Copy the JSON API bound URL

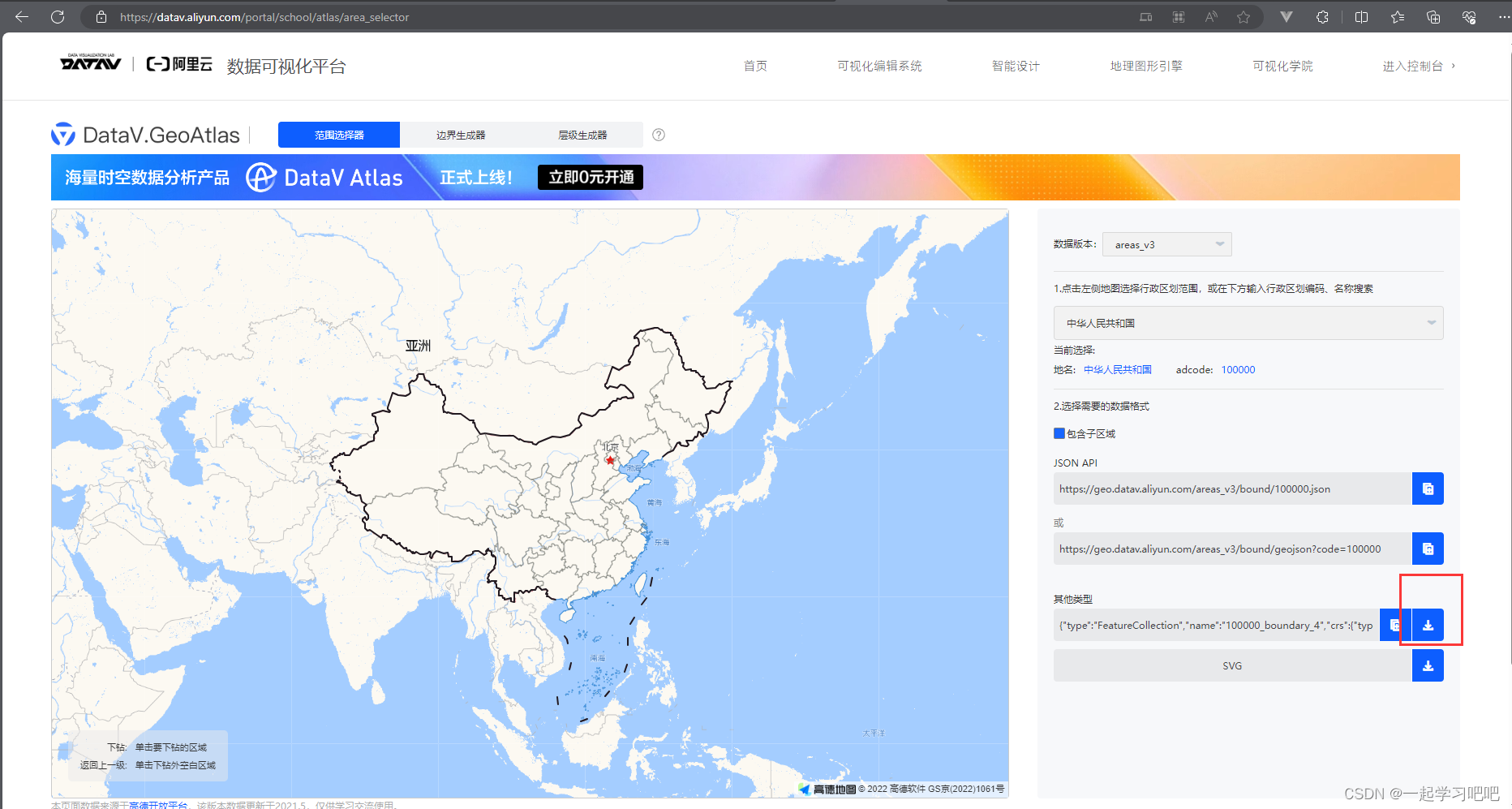1428,488
